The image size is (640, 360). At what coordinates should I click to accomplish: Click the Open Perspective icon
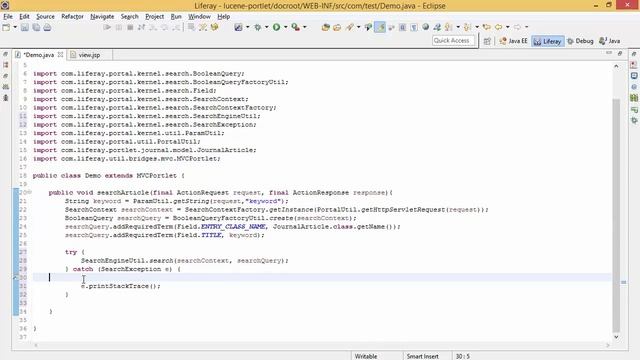(487, 41)
